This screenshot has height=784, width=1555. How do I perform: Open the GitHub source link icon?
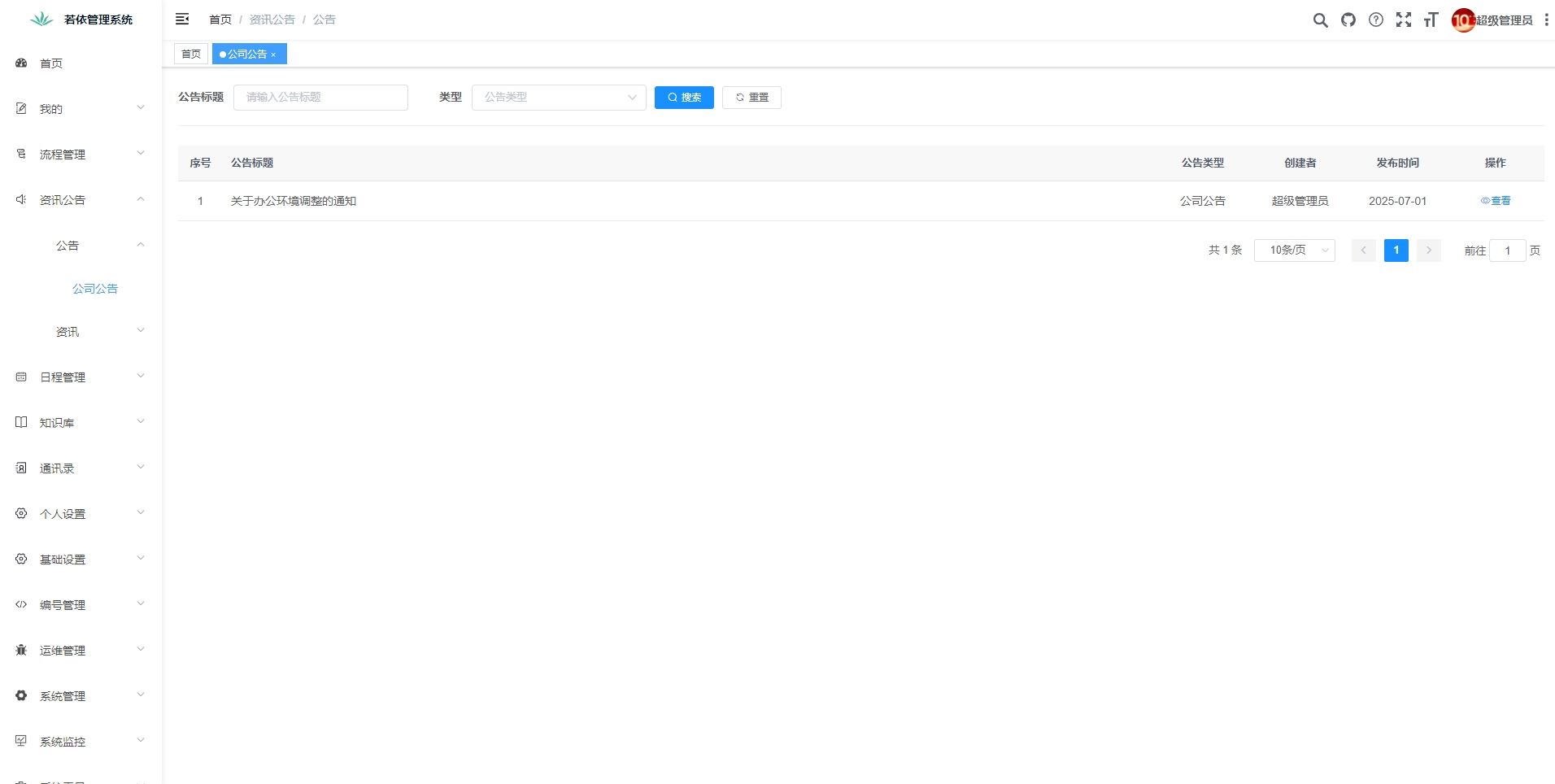pos(1348,20)
